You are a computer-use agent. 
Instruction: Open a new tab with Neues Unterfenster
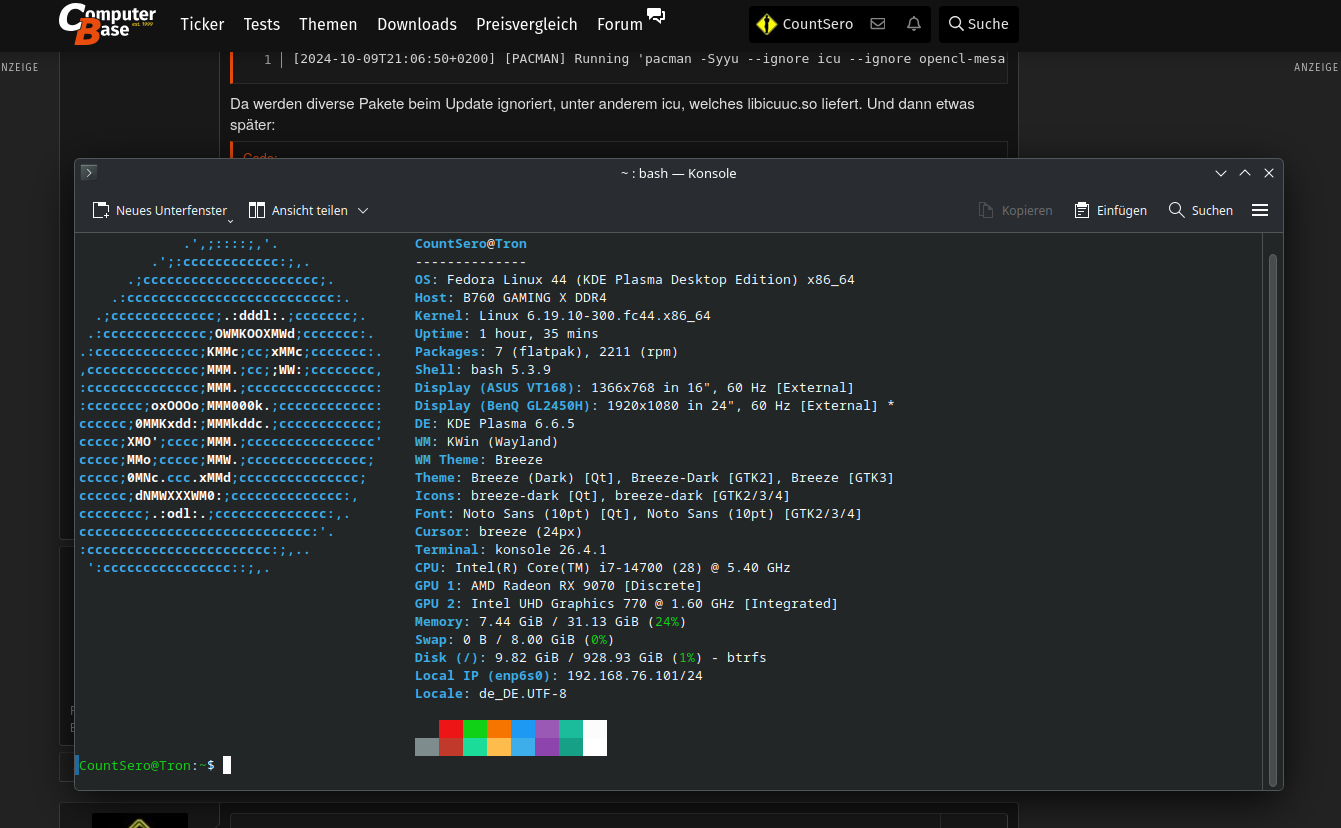159,210
